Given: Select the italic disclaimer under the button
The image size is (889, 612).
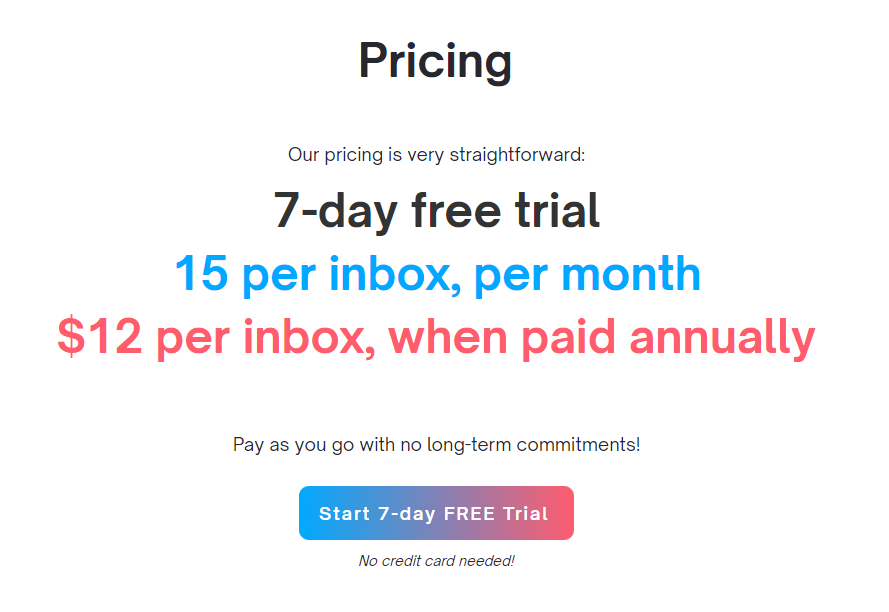Looking at the screenshot, I should 436,560.
